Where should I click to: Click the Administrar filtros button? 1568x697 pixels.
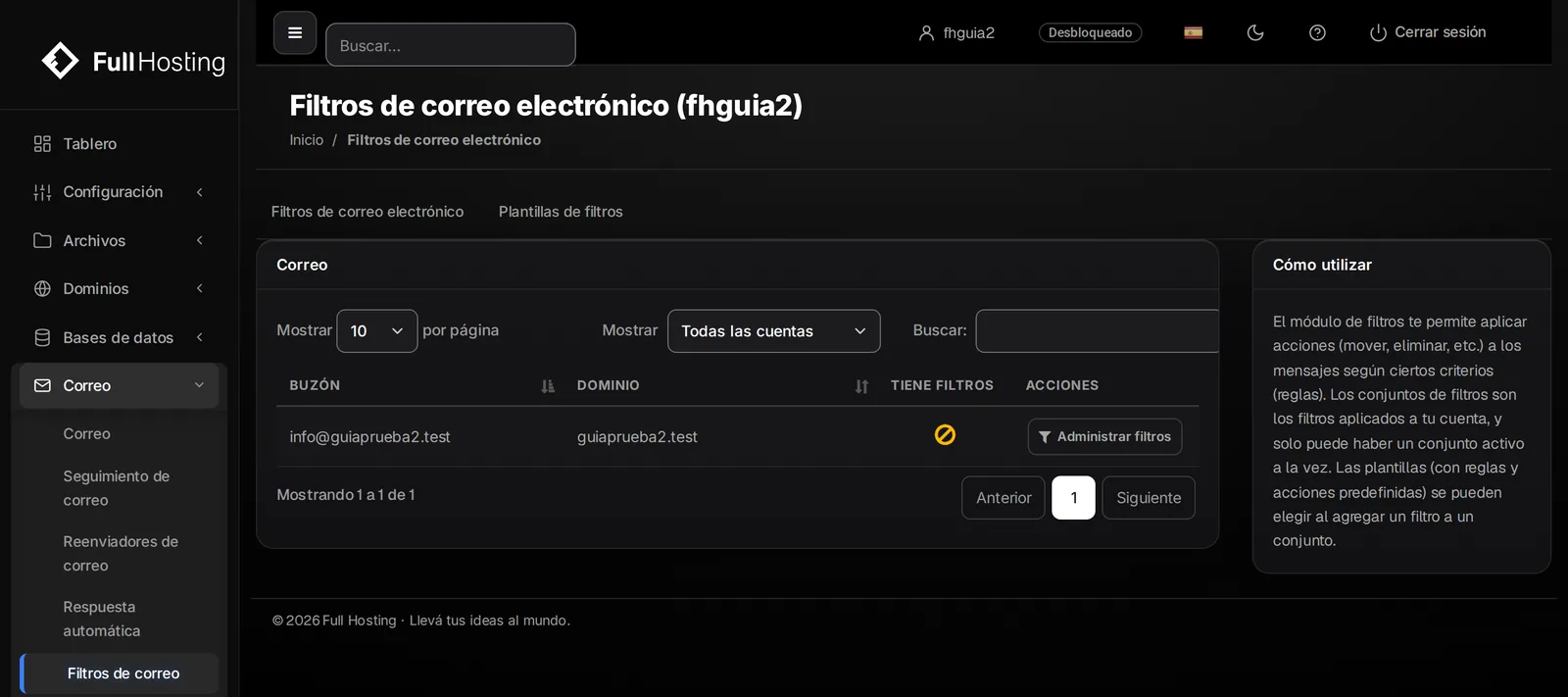click(1104, 437)
